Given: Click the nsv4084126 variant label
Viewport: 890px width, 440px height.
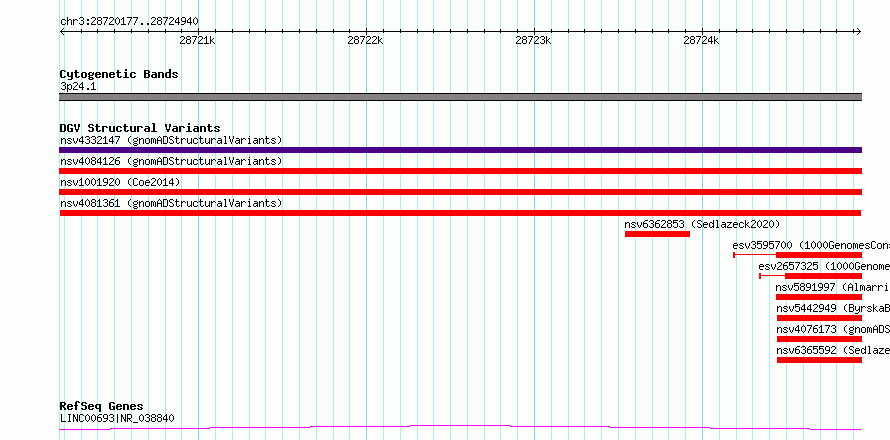Looking at the screenshot, I should coord(171,161).
